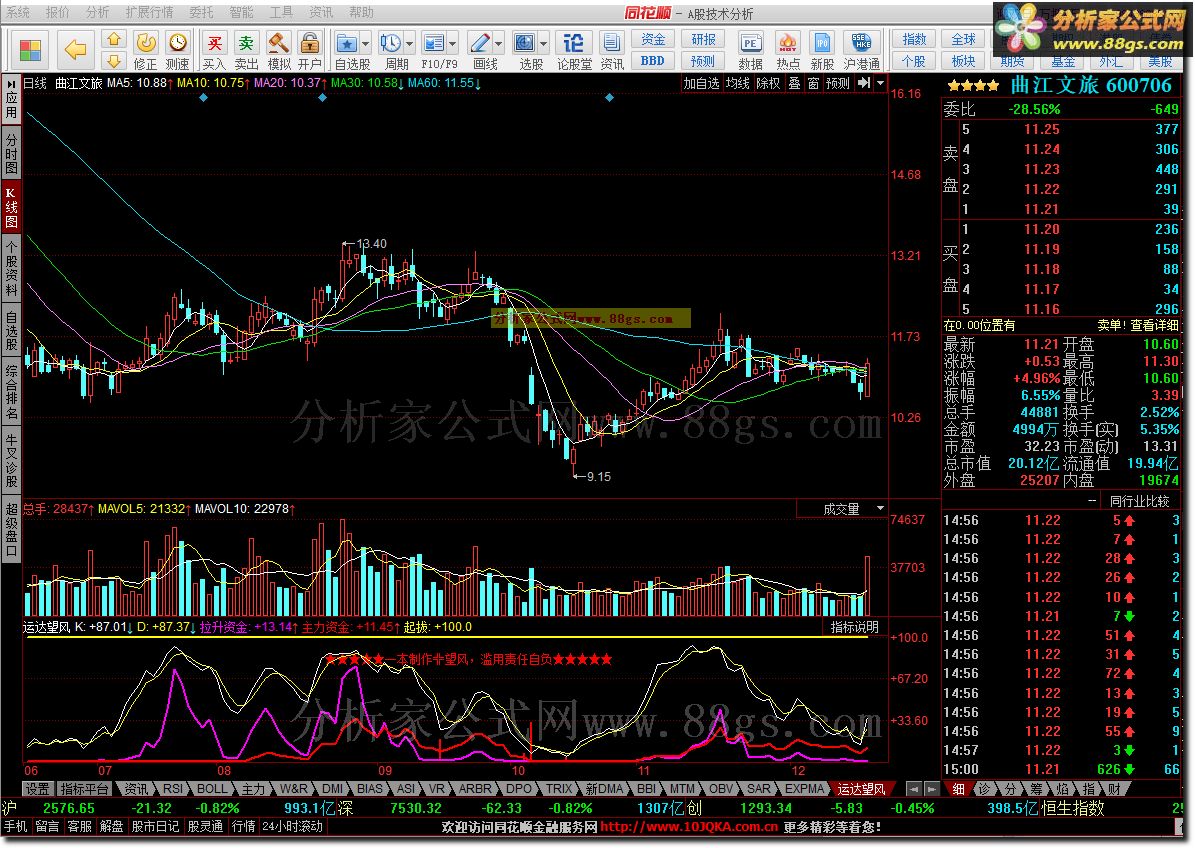
Task: Click the 指标说明 indicator description button
Action: coord(854,627)
